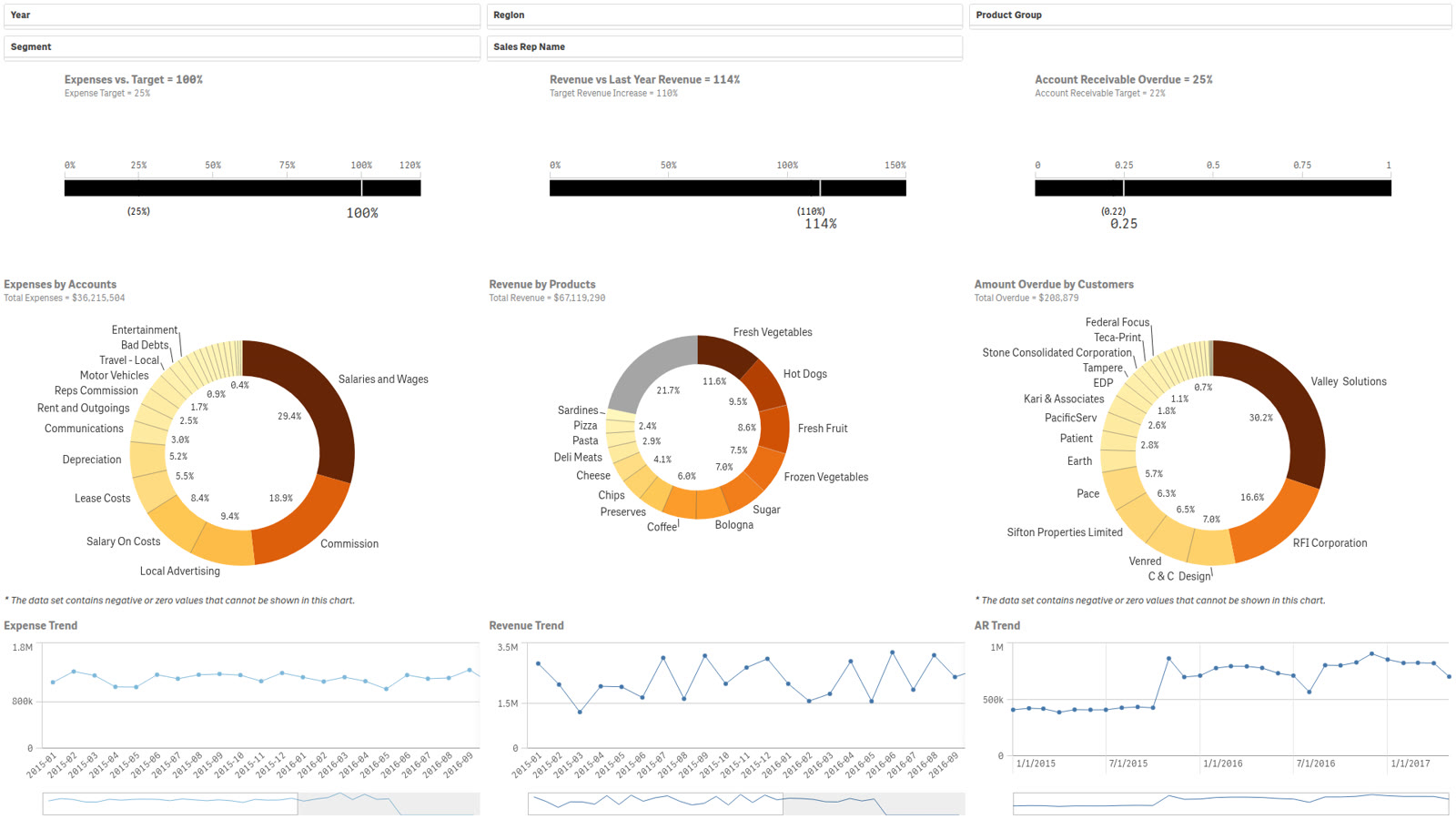Click the Expenses by Accounts chart title
1456x819 pixels.
click(60, 285)
